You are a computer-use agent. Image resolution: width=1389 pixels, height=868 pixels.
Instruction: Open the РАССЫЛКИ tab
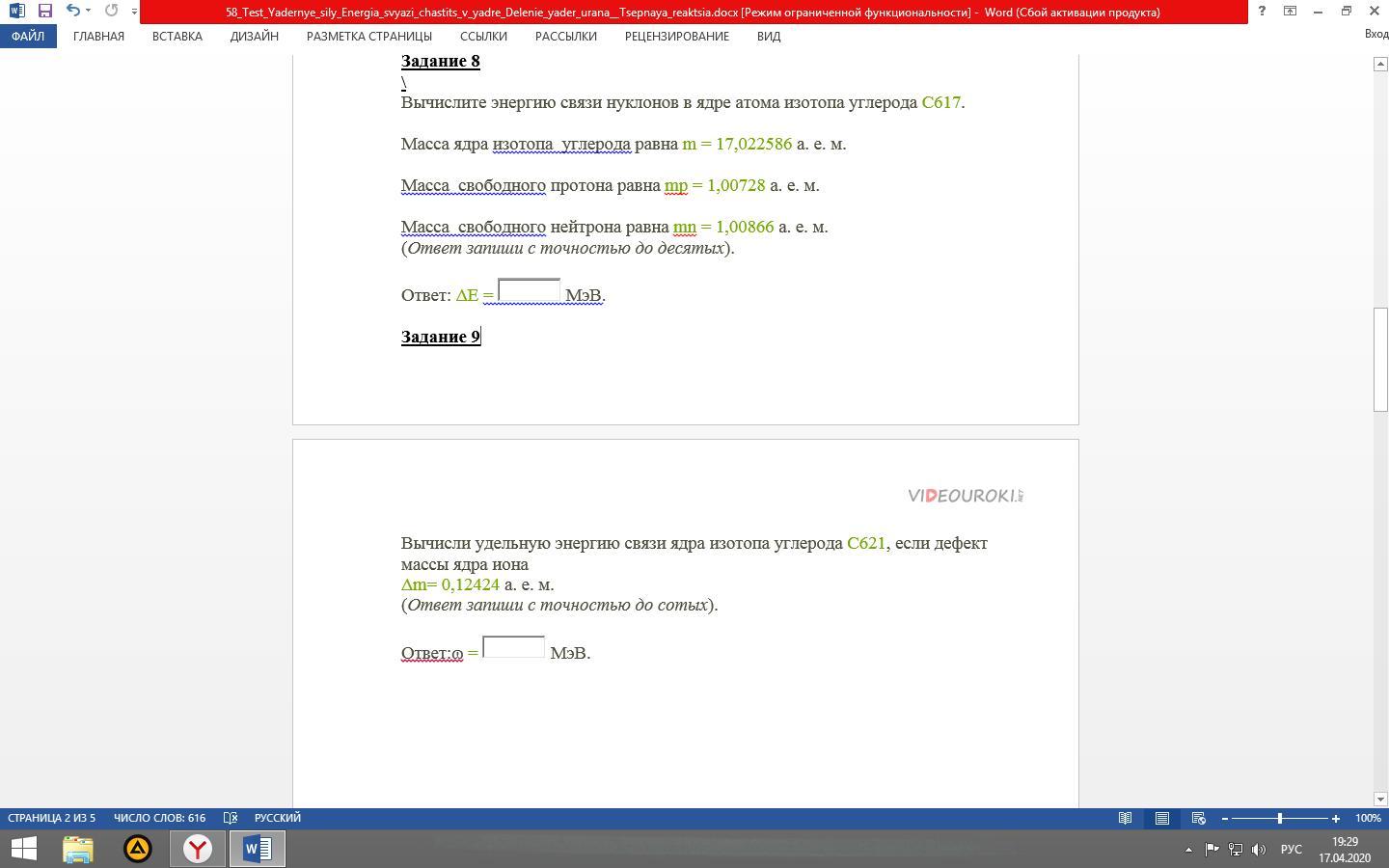[566, 36]
